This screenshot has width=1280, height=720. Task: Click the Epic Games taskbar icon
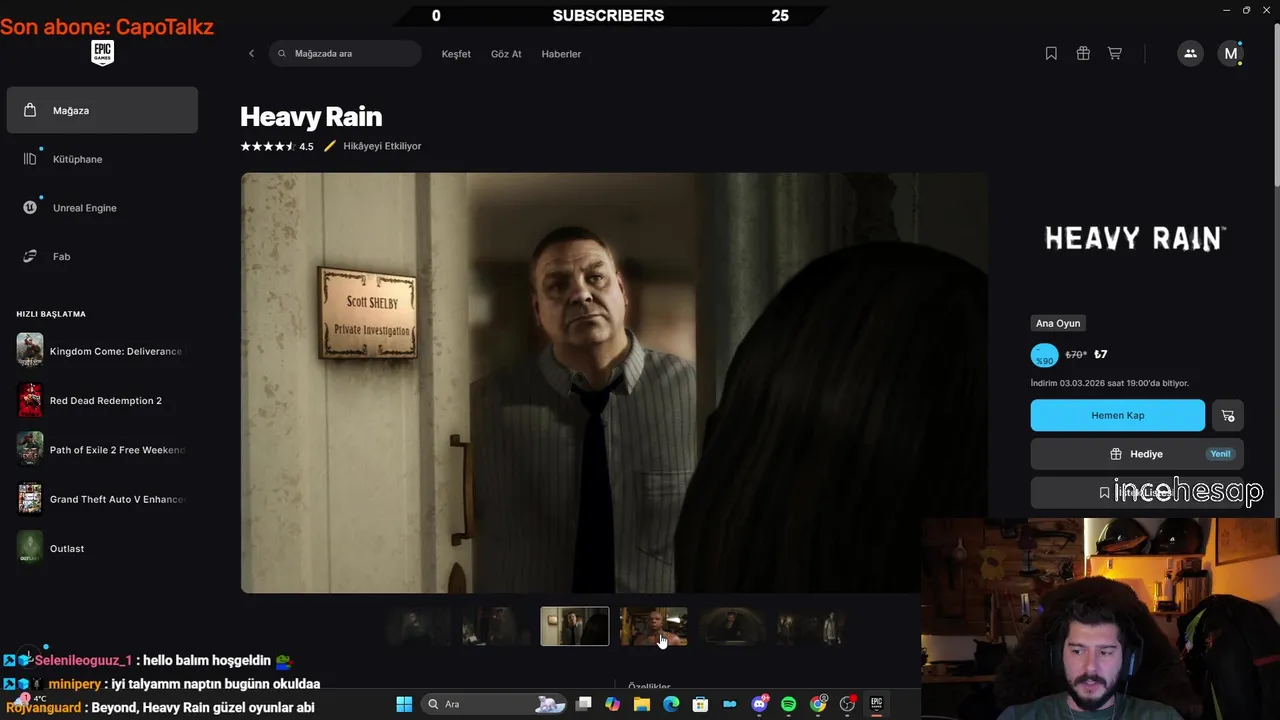click(x=877, y=704)
